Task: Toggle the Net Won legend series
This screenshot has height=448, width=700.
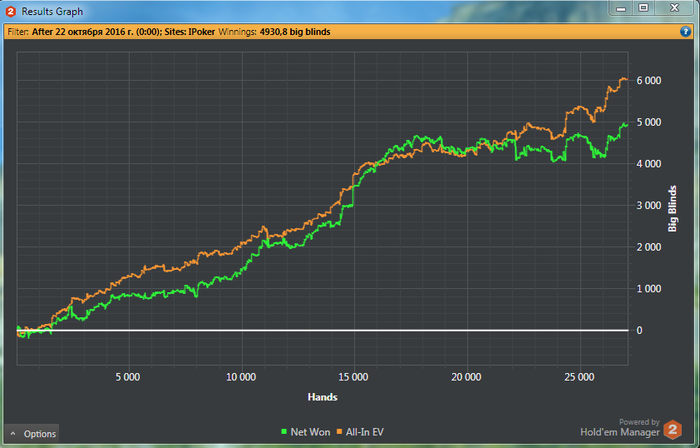Action: pos(306,432)
